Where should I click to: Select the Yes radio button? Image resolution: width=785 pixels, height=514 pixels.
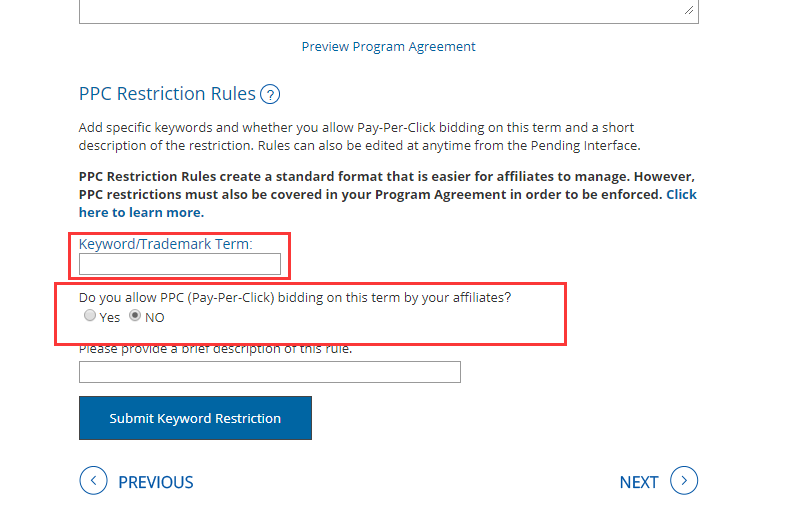pos(90,316)
